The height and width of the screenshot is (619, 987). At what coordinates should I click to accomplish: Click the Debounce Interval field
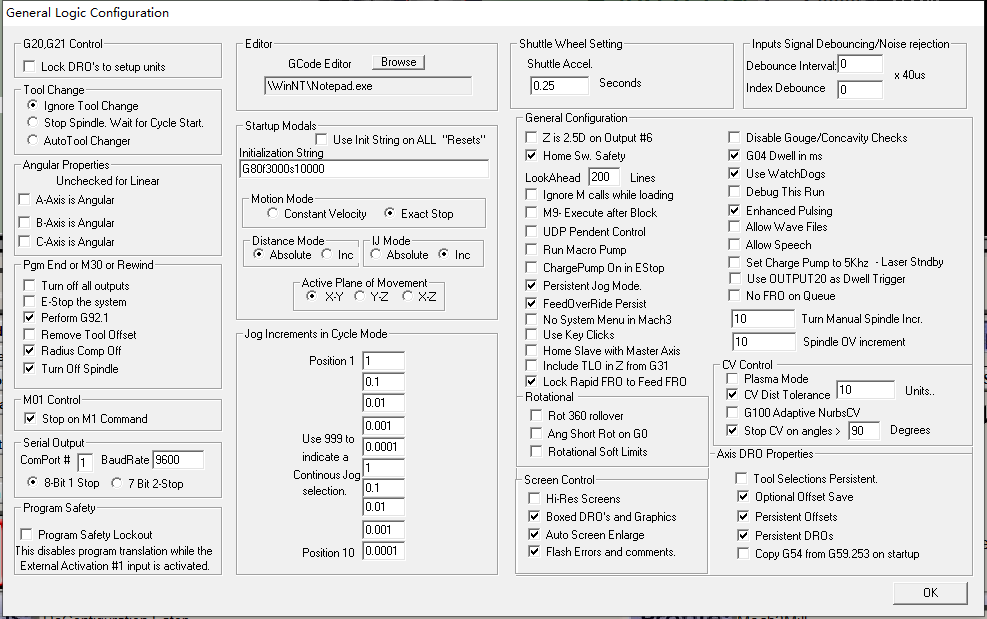click(x=860, y=64)
